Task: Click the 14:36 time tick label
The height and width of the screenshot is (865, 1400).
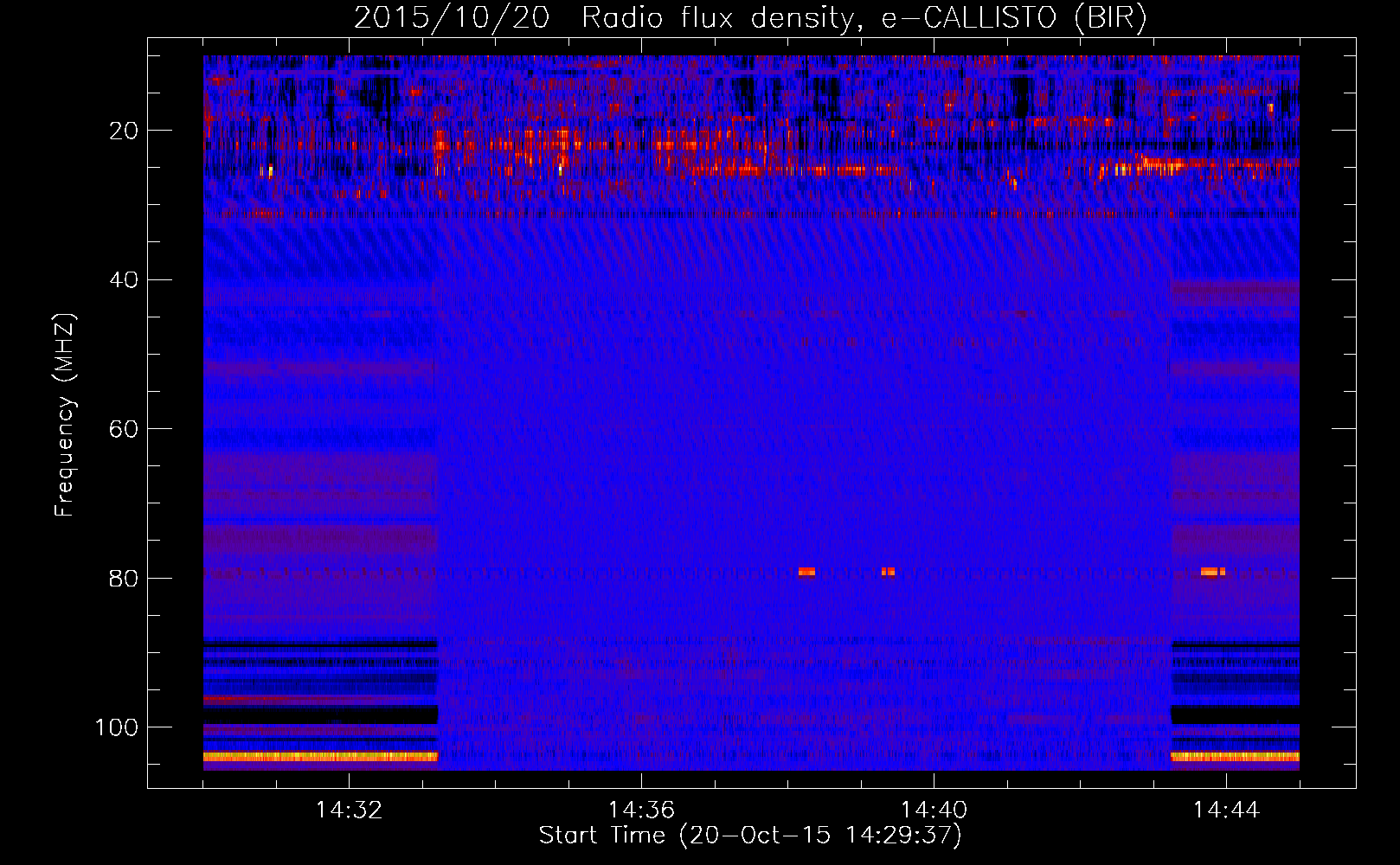Action: (x=641, y=811)
